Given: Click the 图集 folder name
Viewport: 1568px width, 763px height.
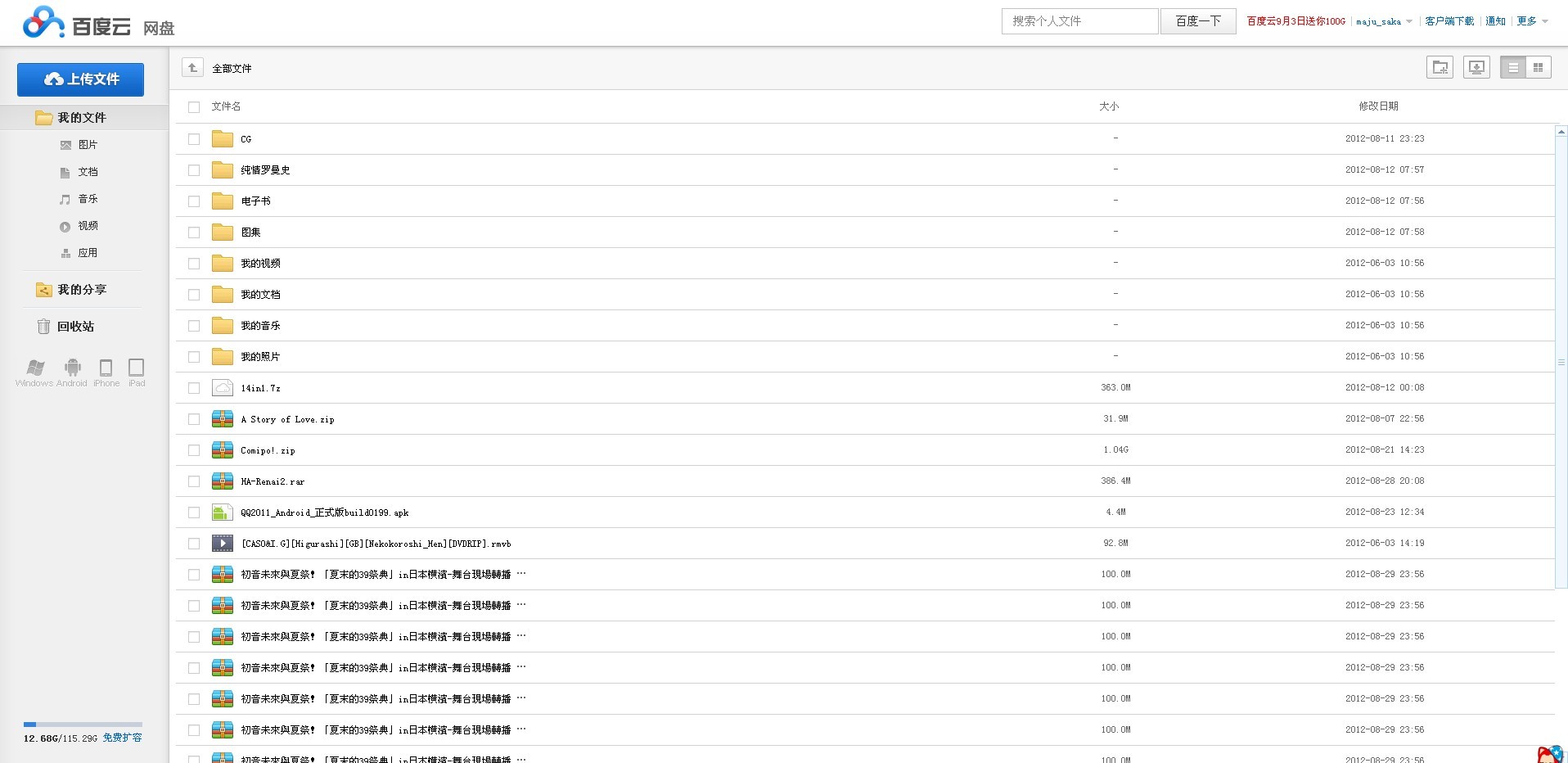Looking at the screenshot, I should tap(250, 233).
